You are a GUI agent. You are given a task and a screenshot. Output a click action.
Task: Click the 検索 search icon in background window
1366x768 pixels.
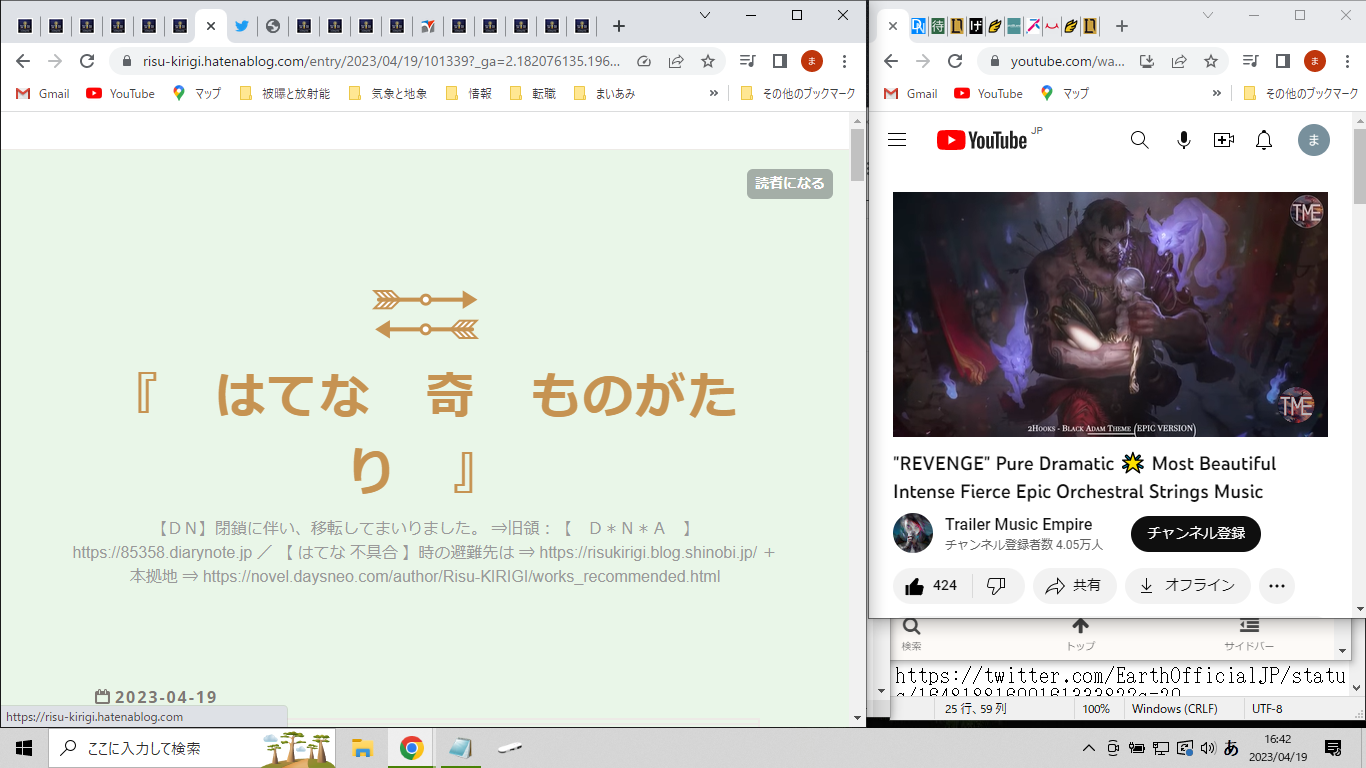pyautogui.click(x=911, y=633)
